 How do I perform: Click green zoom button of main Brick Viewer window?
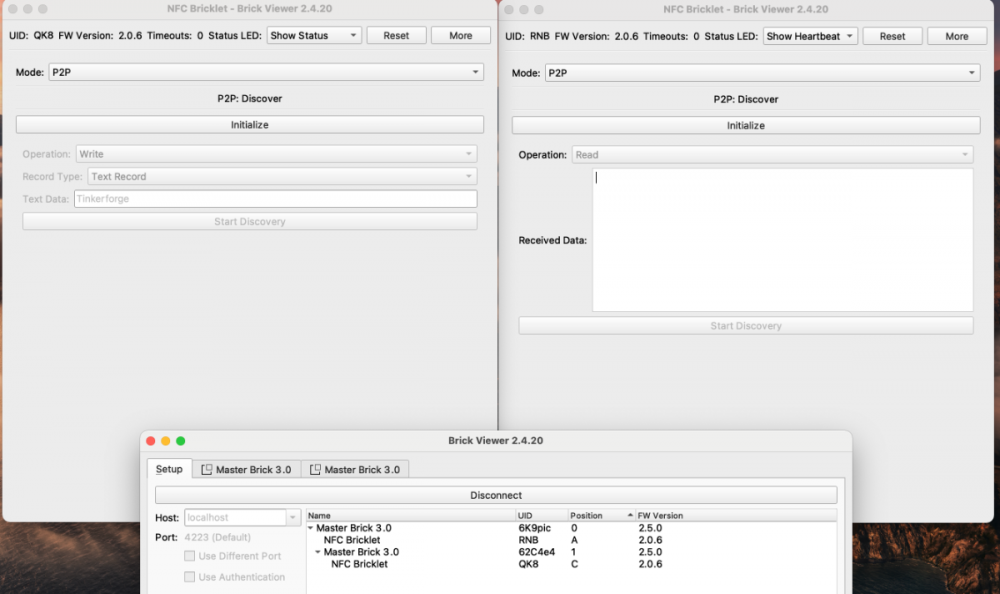tap(180, 441)
